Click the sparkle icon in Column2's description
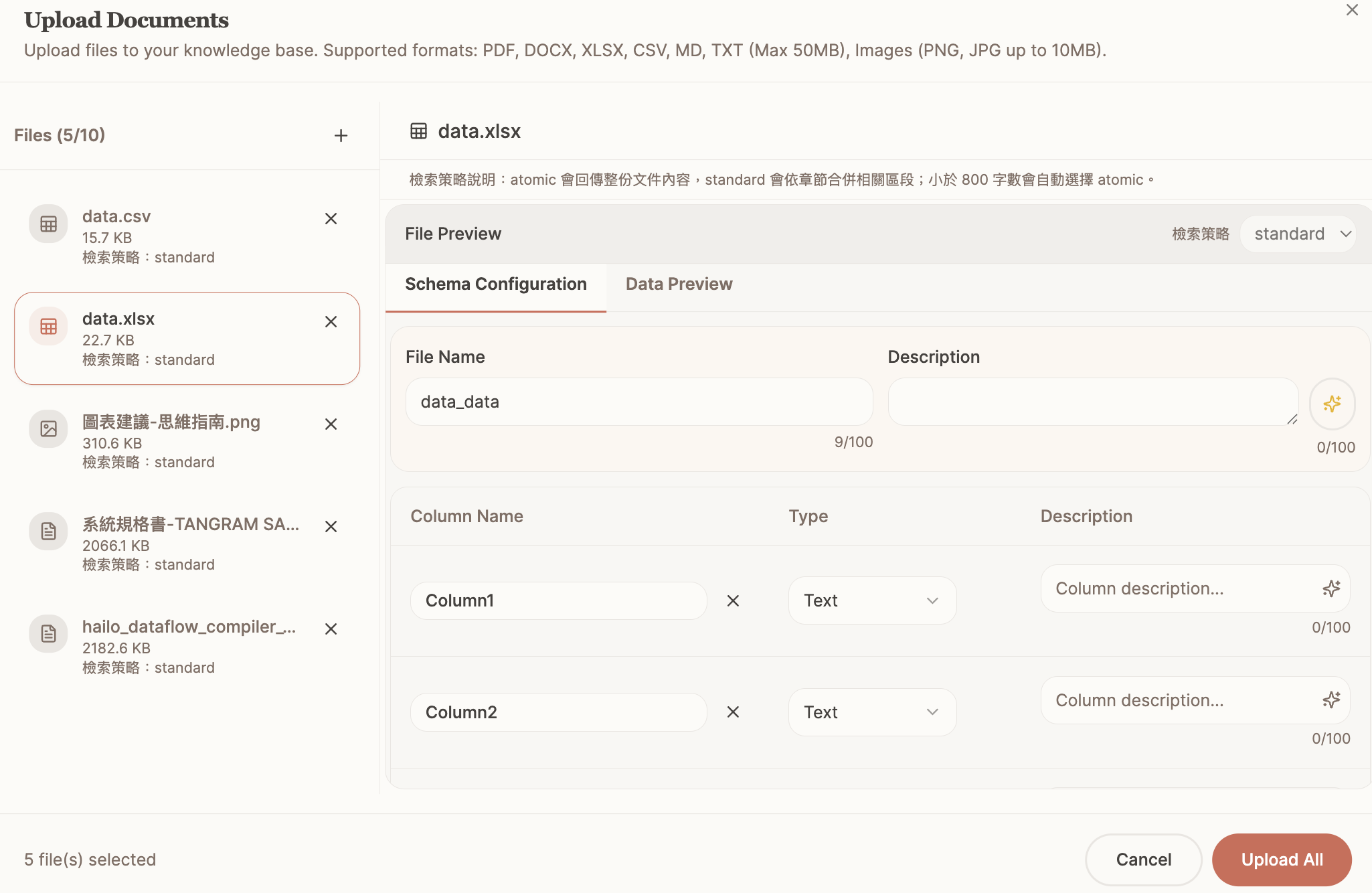Screen dimensions: 1372x893 click(1331, 700)
